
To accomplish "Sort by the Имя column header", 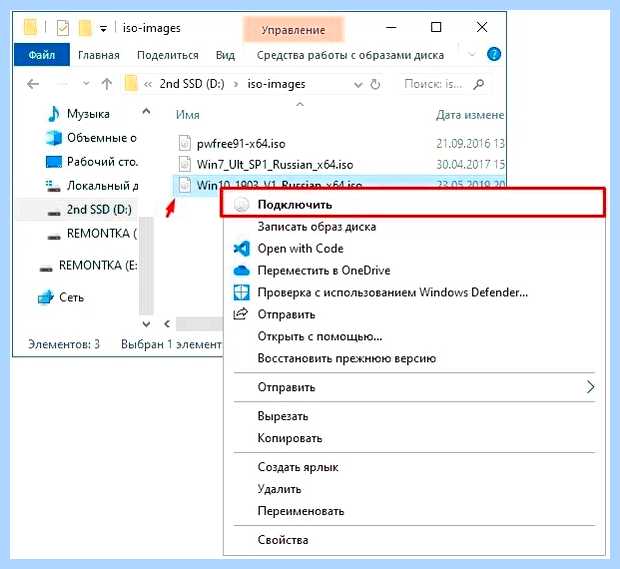I will (188, 115).
